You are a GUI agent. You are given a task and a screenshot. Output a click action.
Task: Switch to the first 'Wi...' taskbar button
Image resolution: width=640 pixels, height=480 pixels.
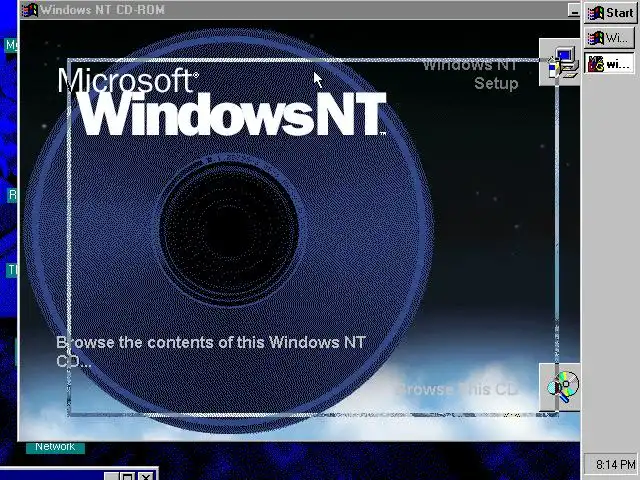click(x=609, y=38)
